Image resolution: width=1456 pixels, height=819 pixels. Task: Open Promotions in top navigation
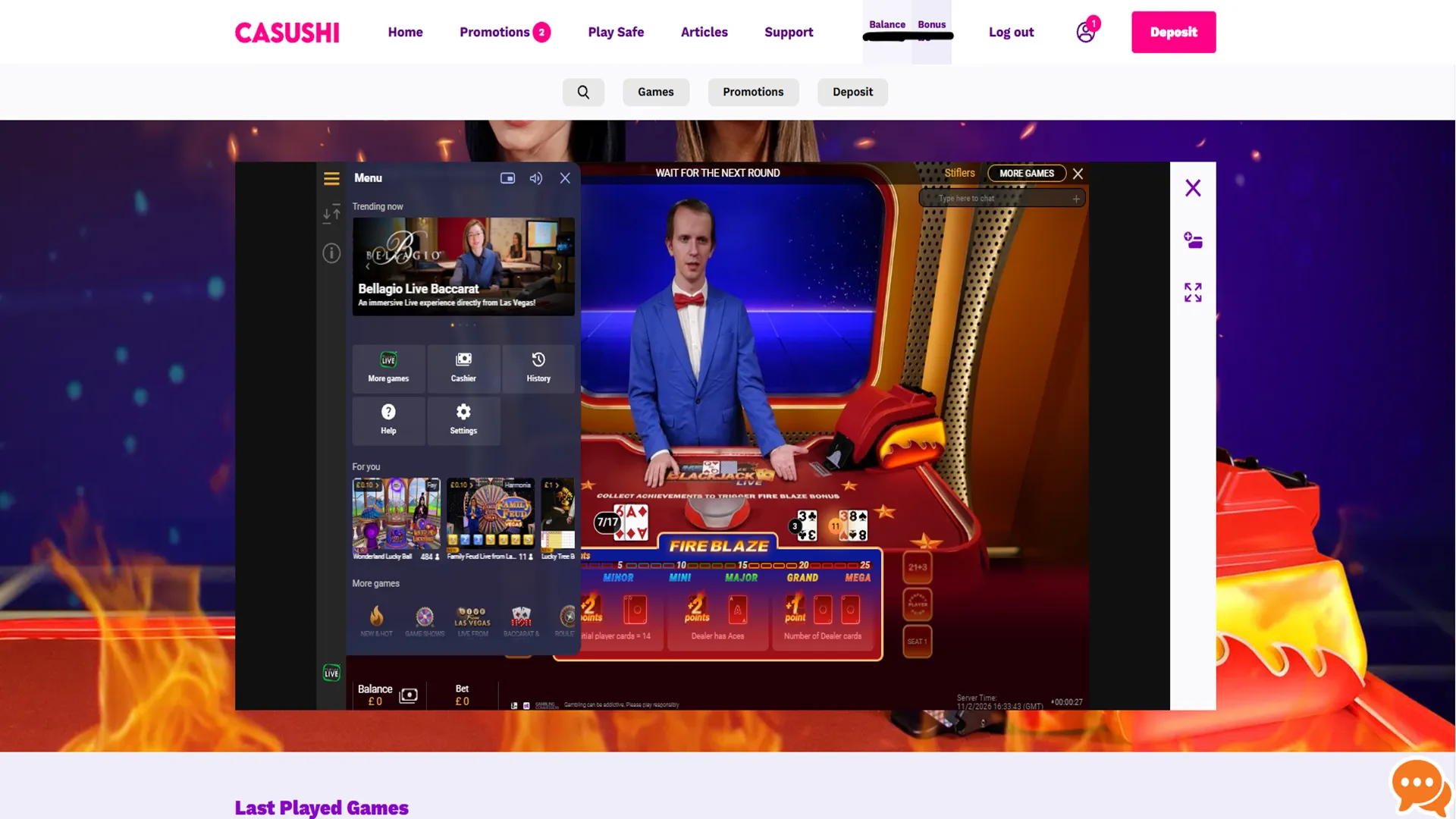click(x=504, y=32)
